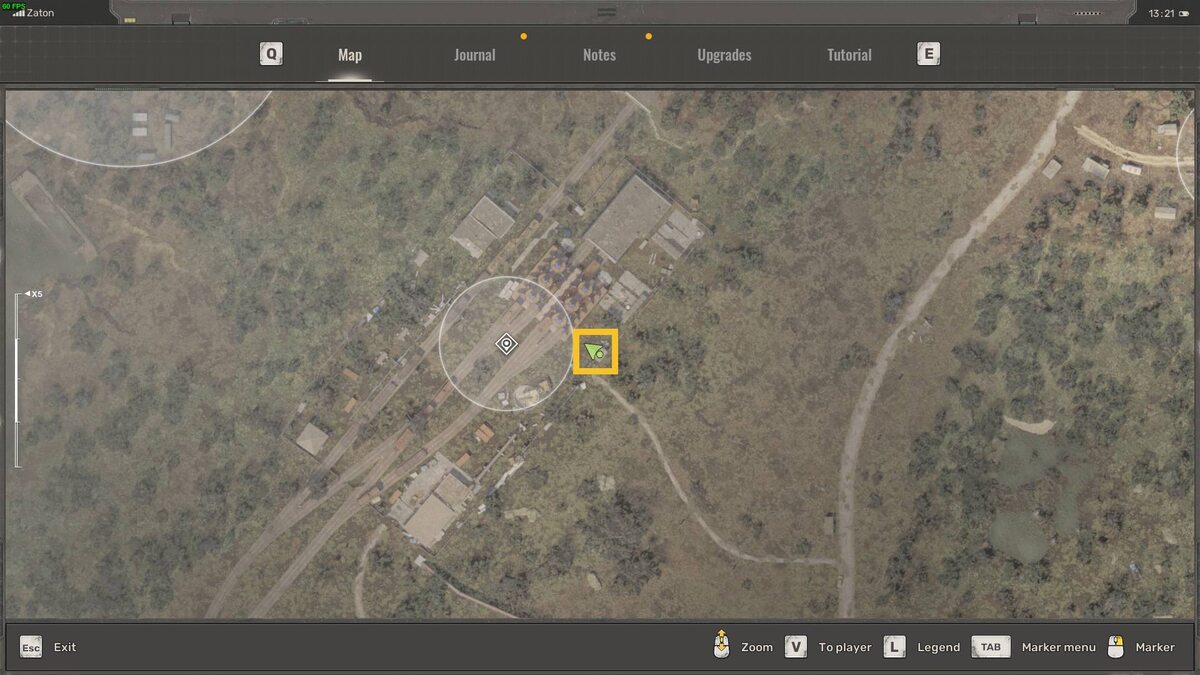This screenshot has width=1200, height=675.
Task: Click the Exit label
Action: [x=65, y=647]
